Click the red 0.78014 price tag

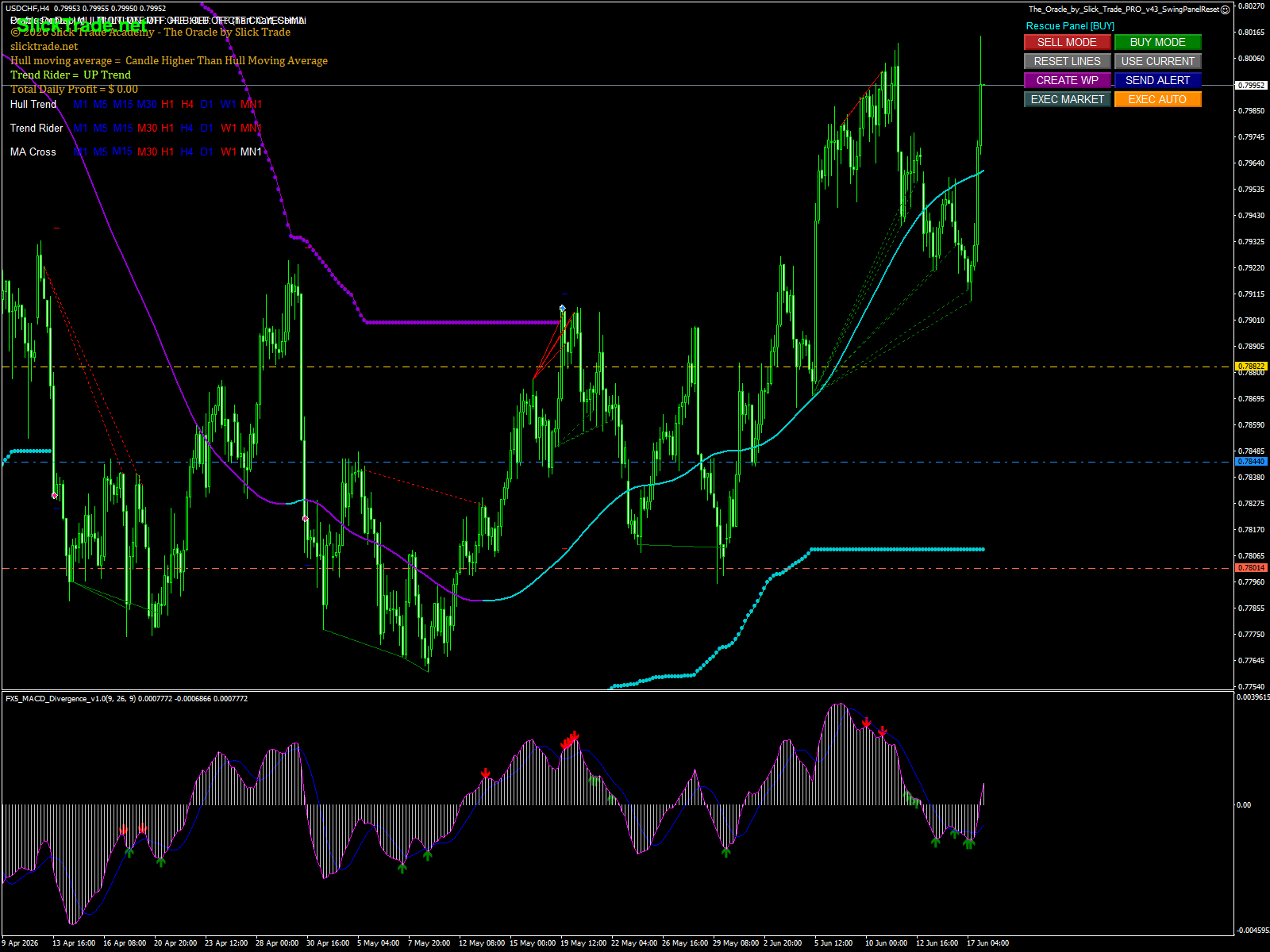pyautogui.click(x=1252, y=568)
